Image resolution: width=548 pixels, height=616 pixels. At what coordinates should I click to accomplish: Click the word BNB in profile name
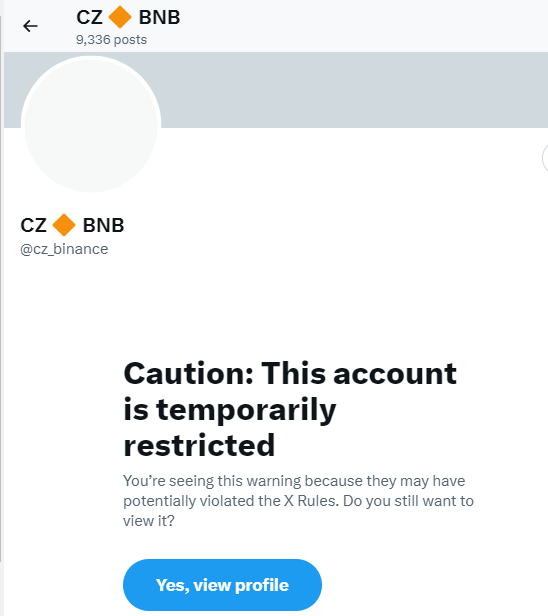[104, 226]
